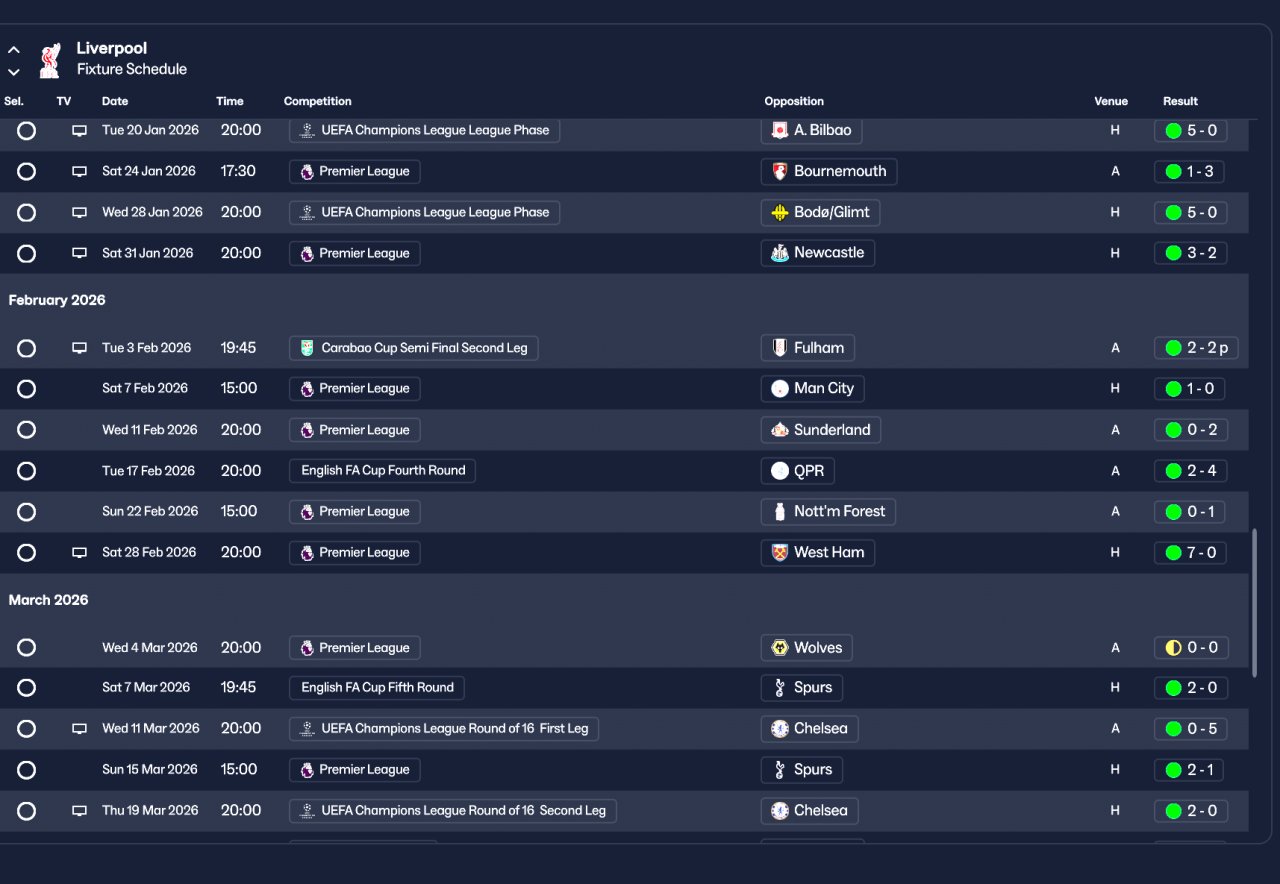Viewport: 1280px width, 884px height.
Task: Select radio button for Sat 7 Mar Spurs match
Action: 26,688
